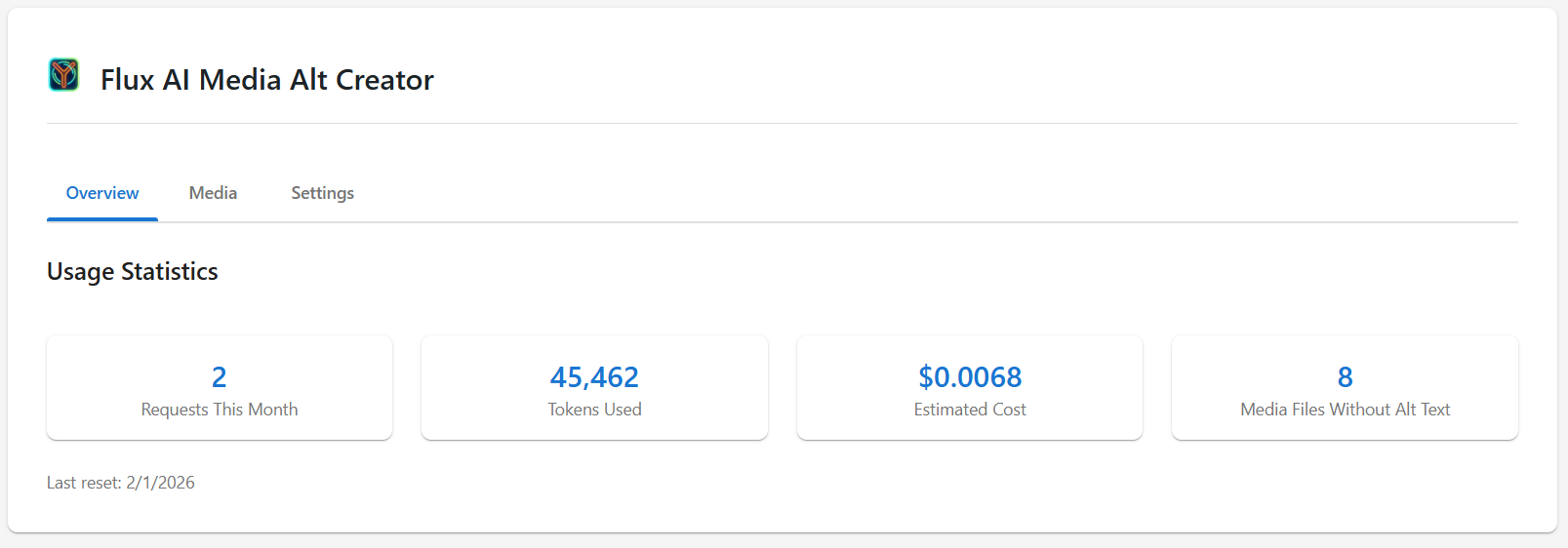The width and height of the screenshot is (1568, 548).
Task: Click the 2/1/2026 reset date
Action: [161, 483]
